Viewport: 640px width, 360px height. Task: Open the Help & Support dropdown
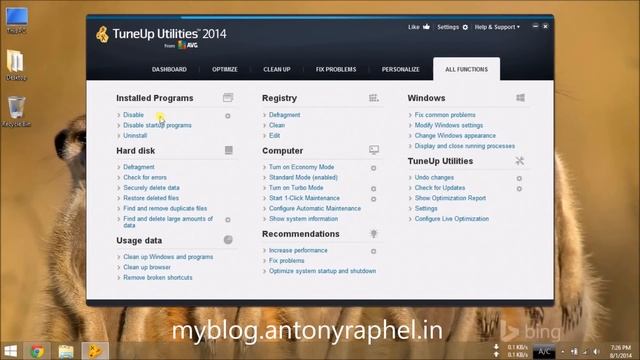(497, 27)
